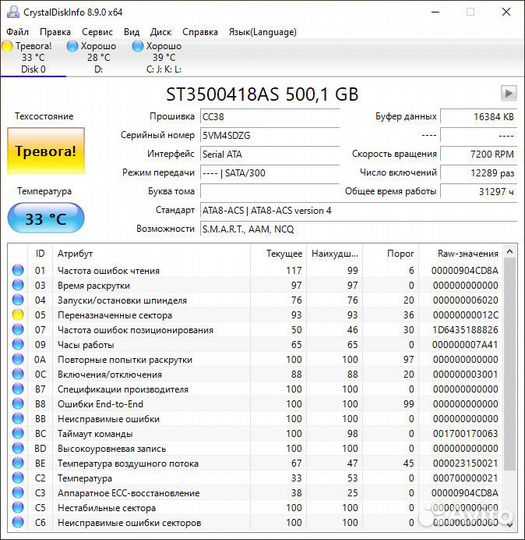Click the Наихудш... column header
The height and width of the screenshot is (540, 525).
point(334,254)
